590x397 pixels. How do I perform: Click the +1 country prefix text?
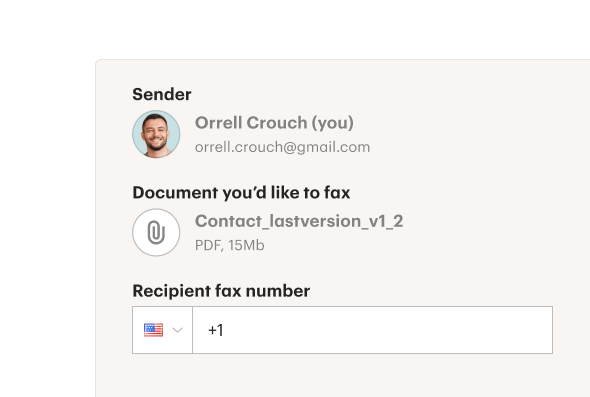[216, 330]
